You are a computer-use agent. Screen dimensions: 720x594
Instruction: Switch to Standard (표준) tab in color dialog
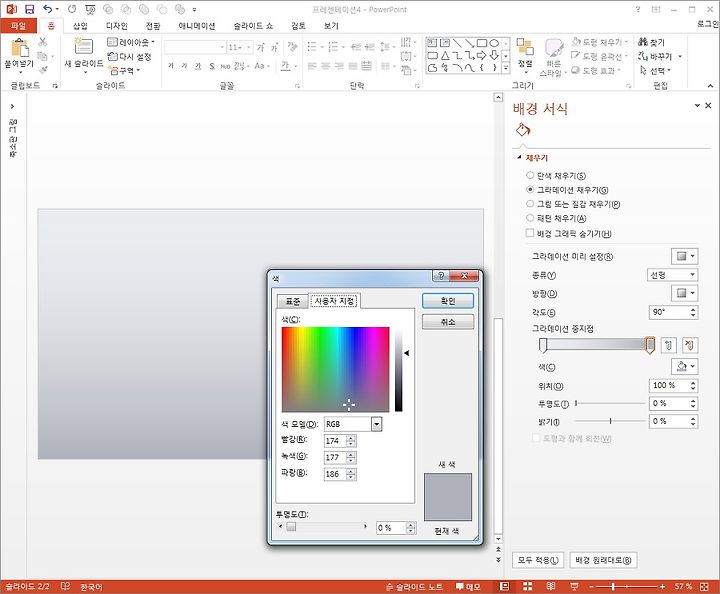(292, 301)
